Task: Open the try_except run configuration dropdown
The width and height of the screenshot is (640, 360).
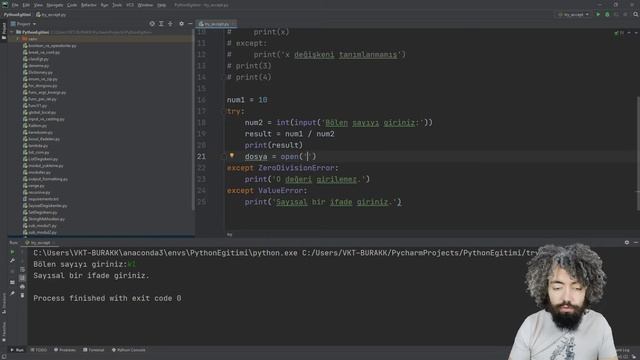Action: click(573, 14)
